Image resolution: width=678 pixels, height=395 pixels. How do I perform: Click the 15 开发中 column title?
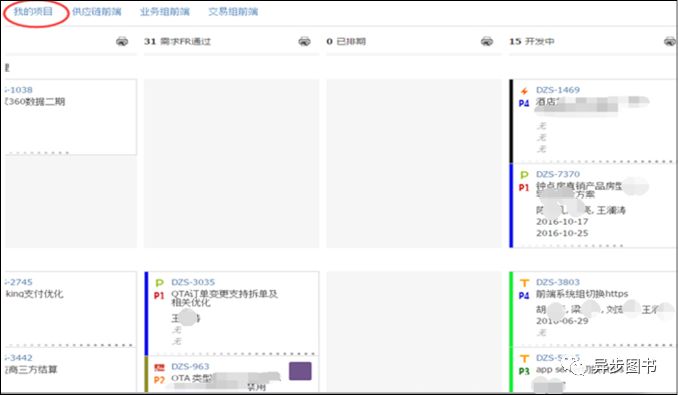(531, 41)
